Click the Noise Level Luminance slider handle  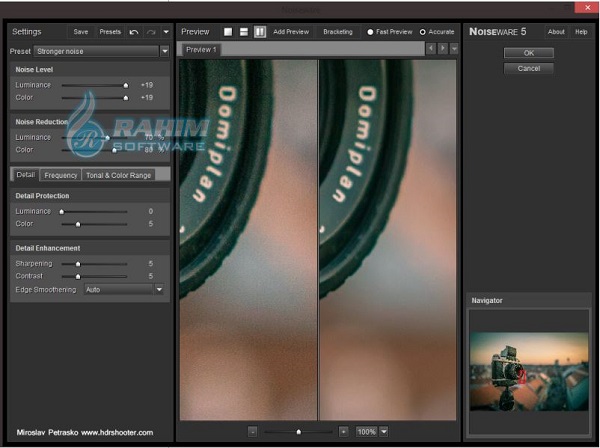[x=126, y=85]
